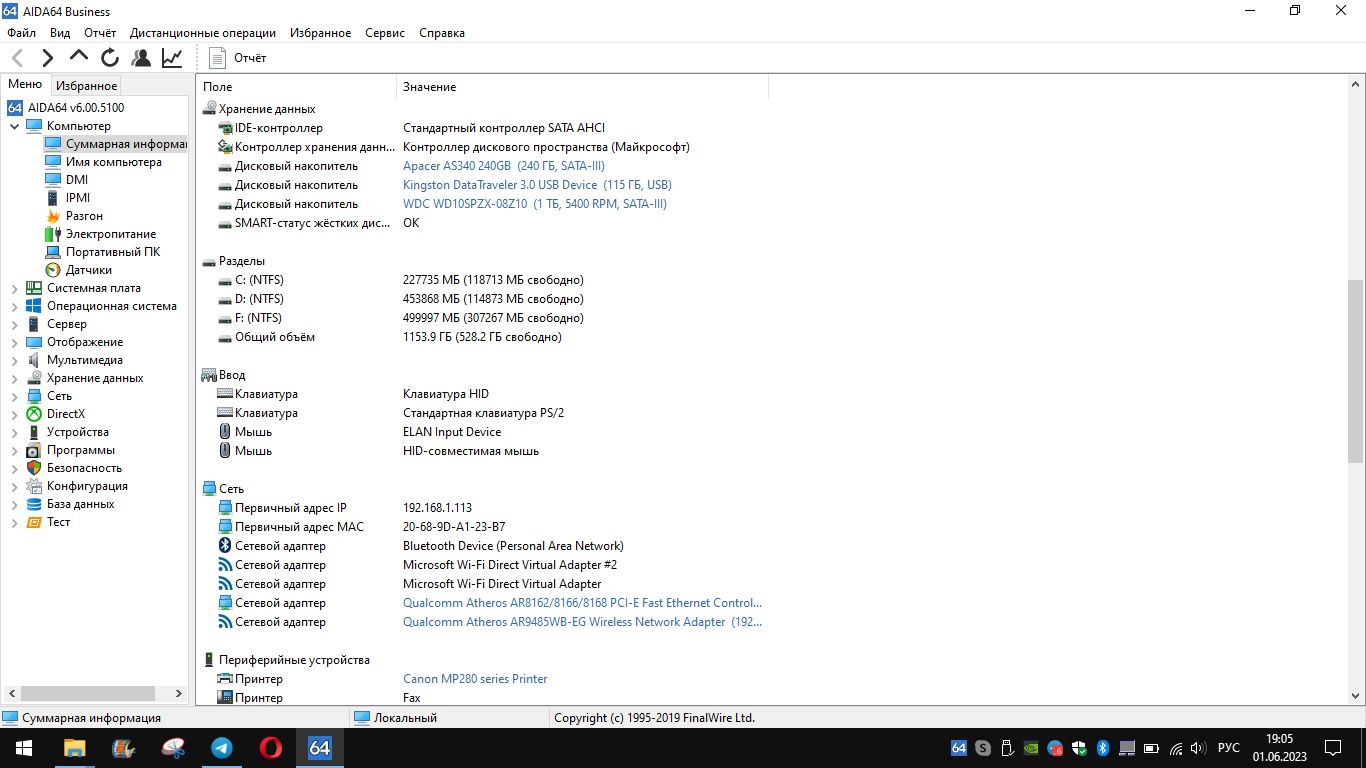1366x768 pixels.
Task: Click the Значение column header
Action: pos(582,87)
